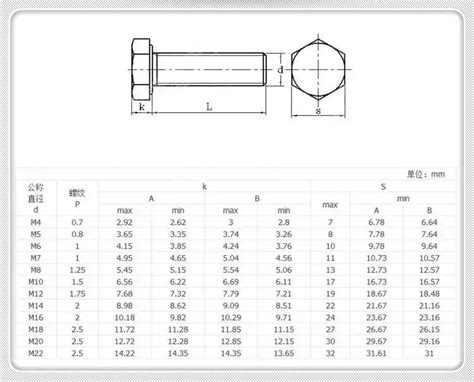
Task: Click the "S" group header in table
Action: pyautogui.click(x=383, y=187)
